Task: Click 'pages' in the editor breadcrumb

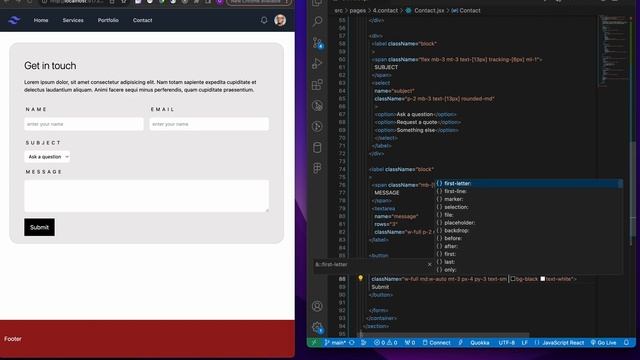Action: [x=358, y=11]
